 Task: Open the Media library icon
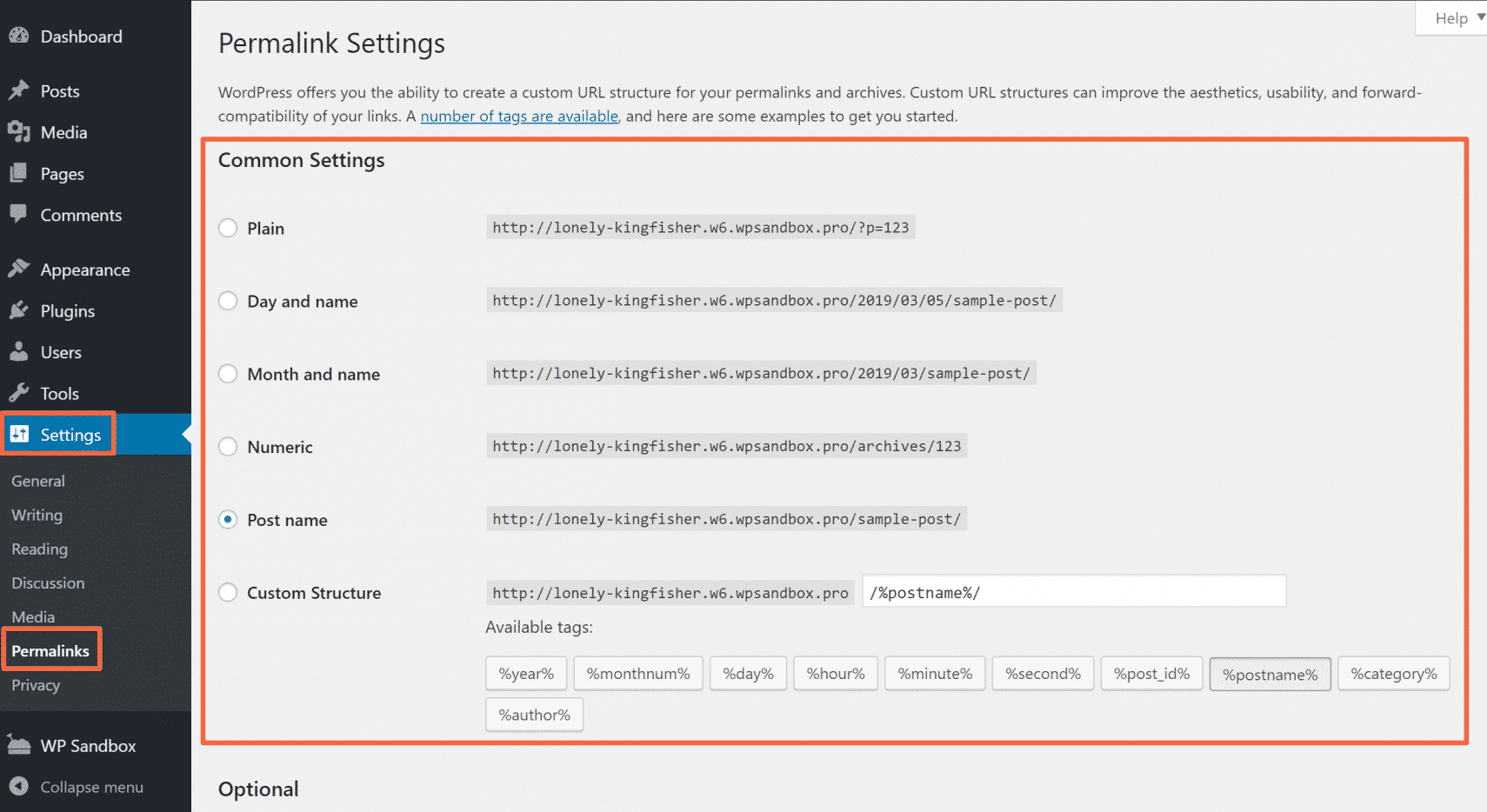(19, 131)
